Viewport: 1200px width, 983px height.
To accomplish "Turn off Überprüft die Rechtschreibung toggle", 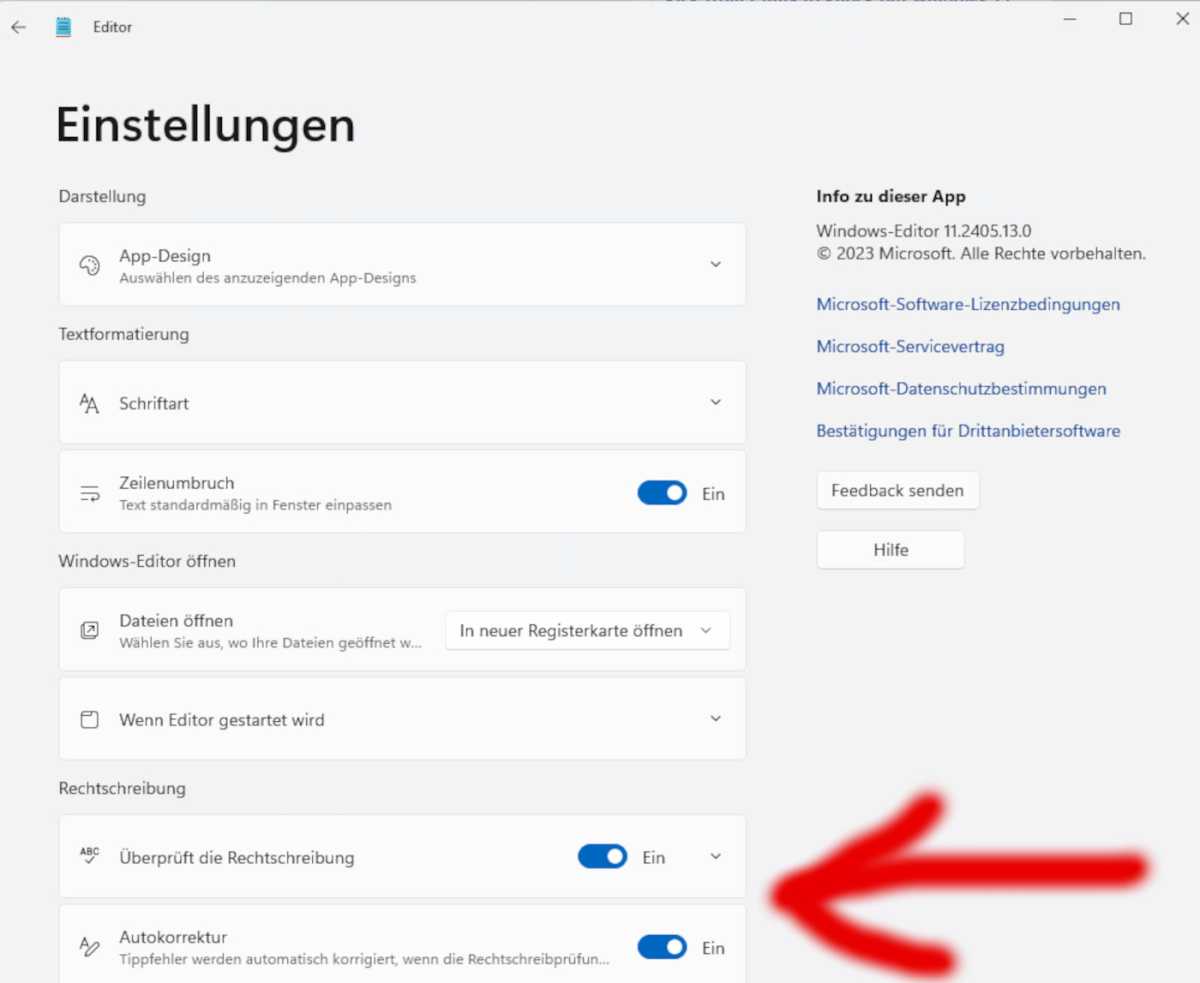I will pos(602,857).
